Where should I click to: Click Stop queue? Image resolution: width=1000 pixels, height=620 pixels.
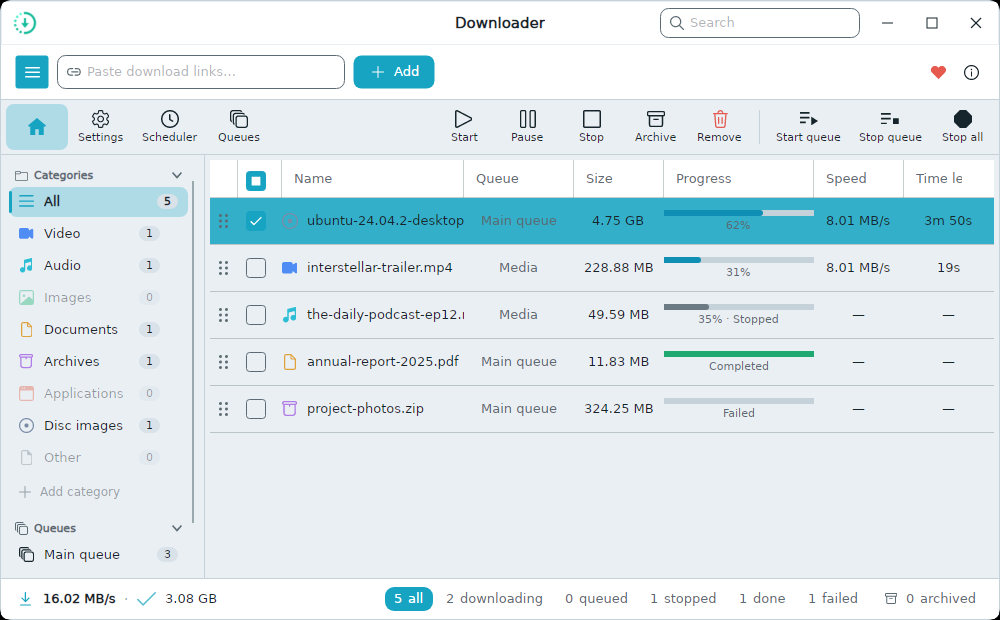(890, 127)
